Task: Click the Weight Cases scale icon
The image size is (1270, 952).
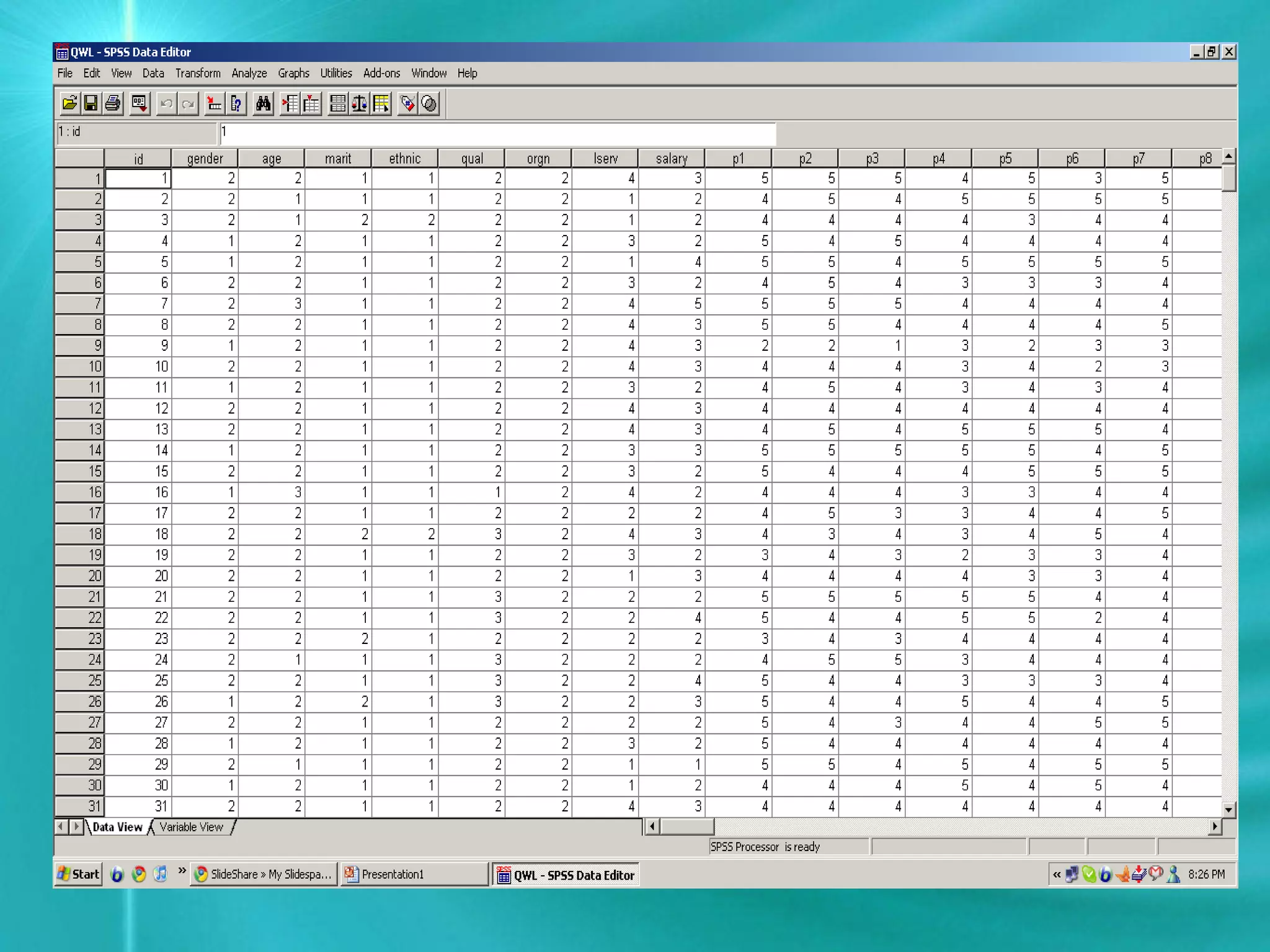Action: pyautogui.click(x=360, y=104)
